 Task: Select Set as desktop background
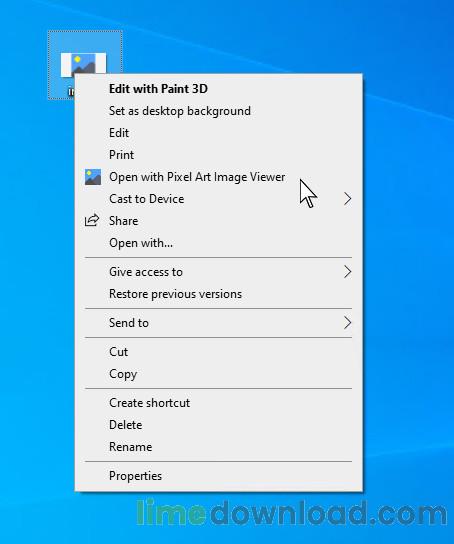(180, 111)
